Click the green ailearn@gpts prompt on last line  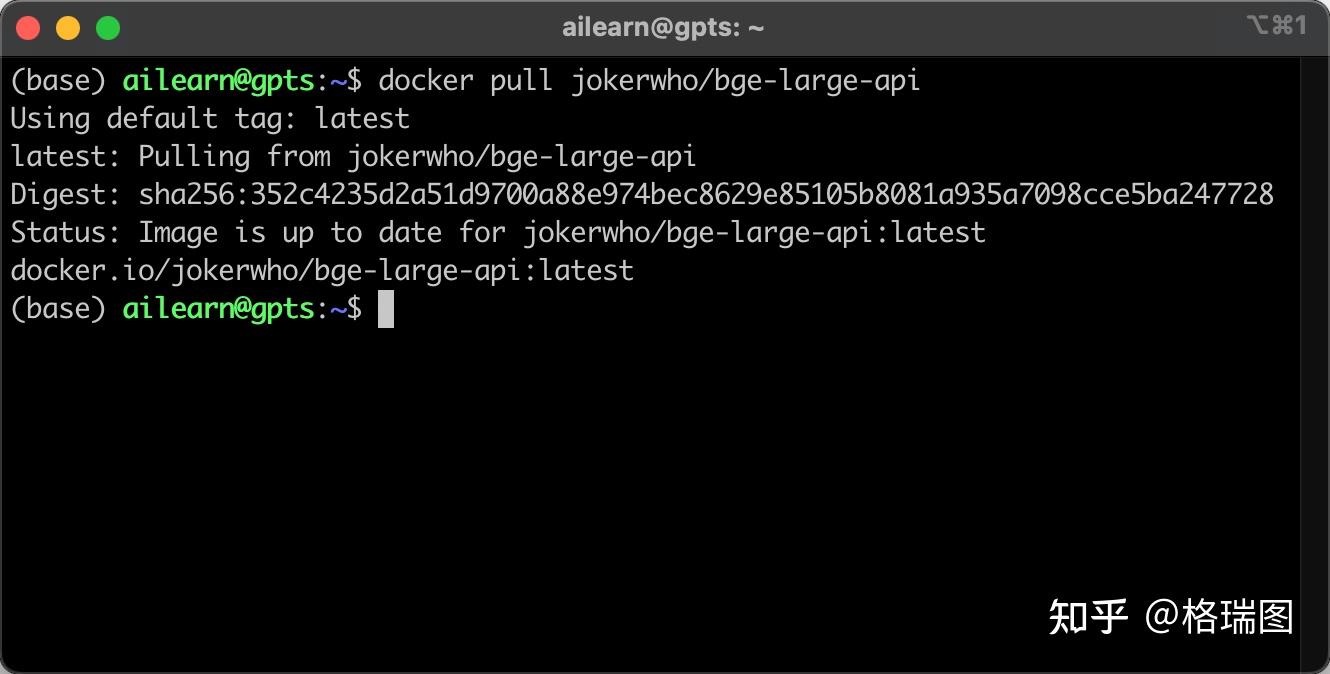[219, 309]
